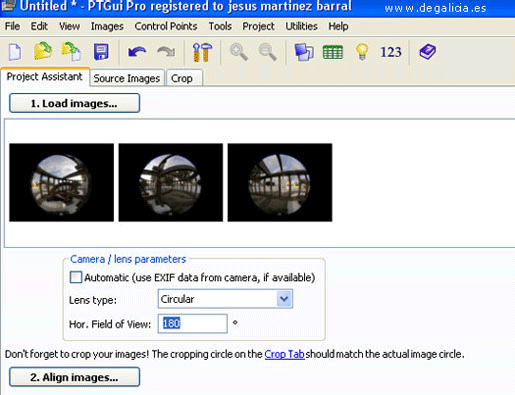Screen dimensions: 515x395
Task: Click the Hor. Field of View input field
Action: (193, 323)
